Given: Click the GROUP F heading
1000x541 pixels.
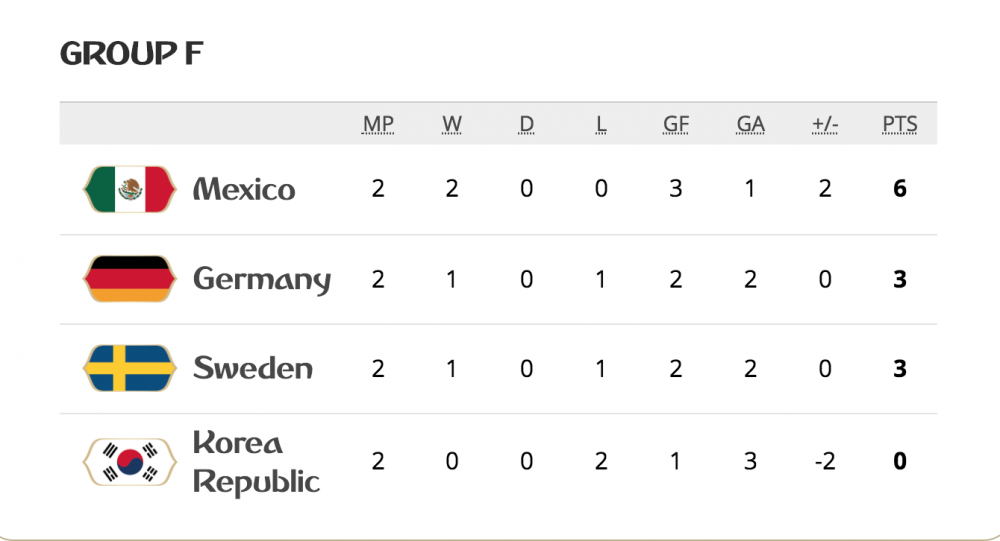Looking at the screenshot, I should (x=131, y=54).
